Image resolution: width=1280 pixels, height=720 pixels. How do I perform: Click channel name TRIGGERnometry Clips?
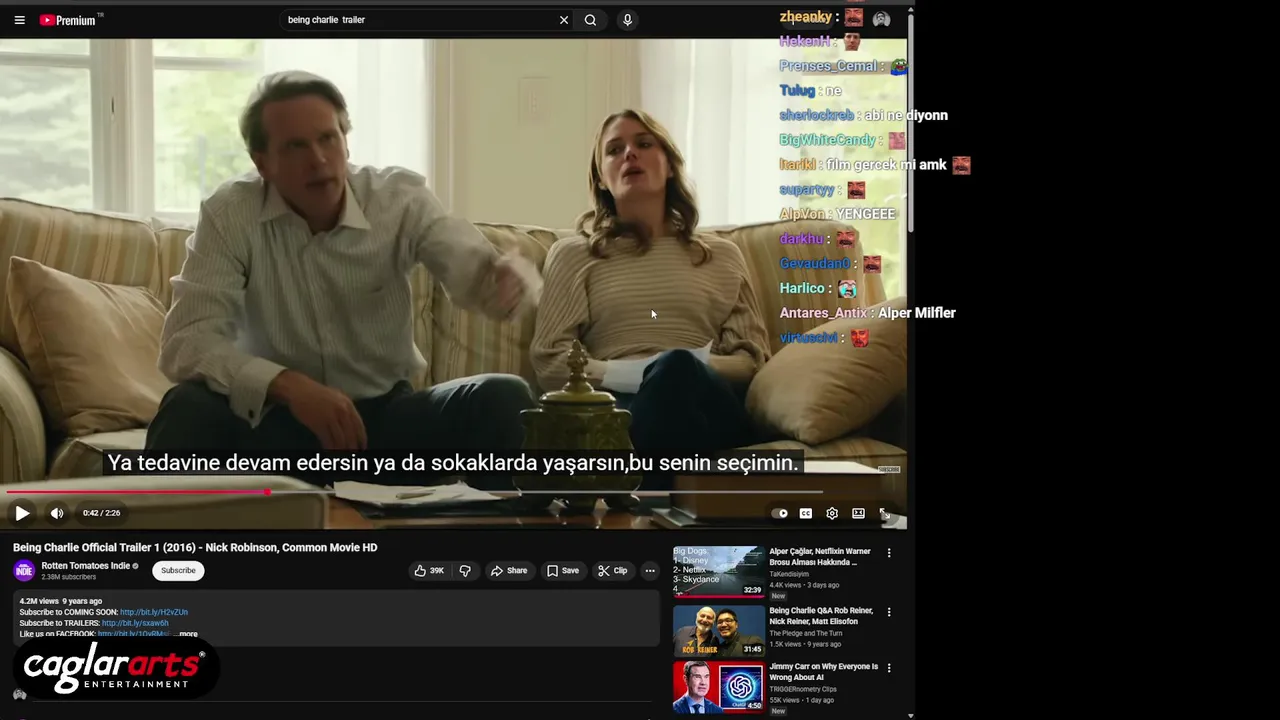pyautogui.click(x=803, y=689)
